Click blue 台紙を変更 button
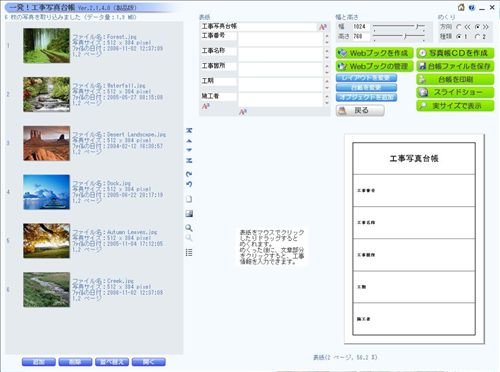This screenshot has height=372, width=500. (x=366, y=88)
